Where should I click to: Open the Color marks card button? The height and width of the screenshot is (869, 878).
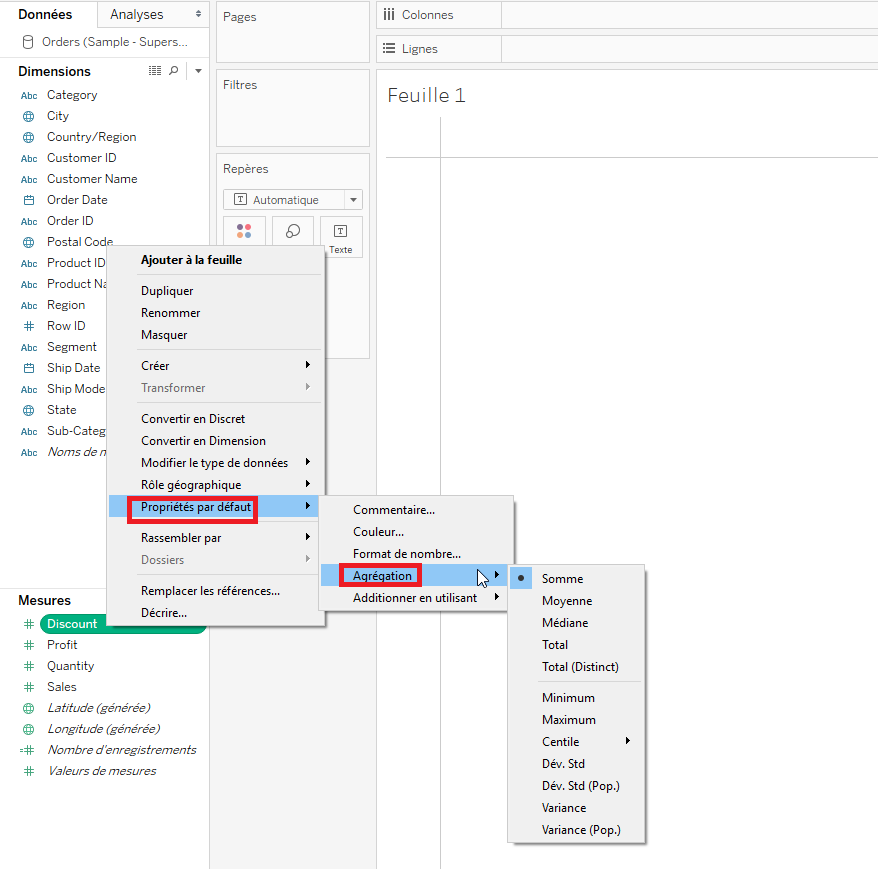(244, 236)
